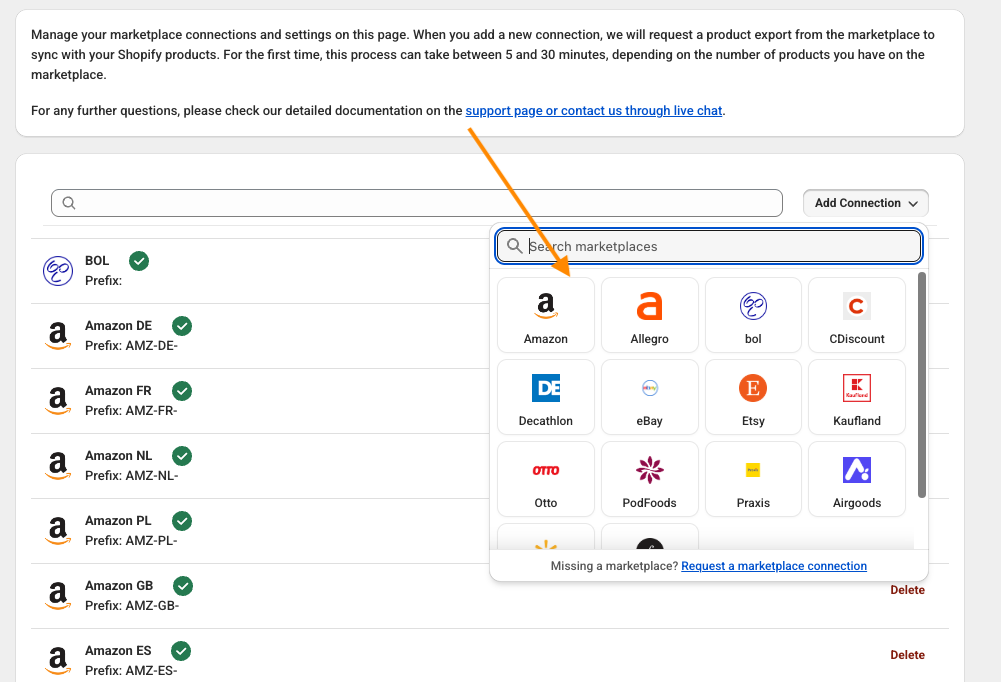Click the 'Prefix: AMZ-GB-' text
The image size is (1001, 682).
click(132, 605)
